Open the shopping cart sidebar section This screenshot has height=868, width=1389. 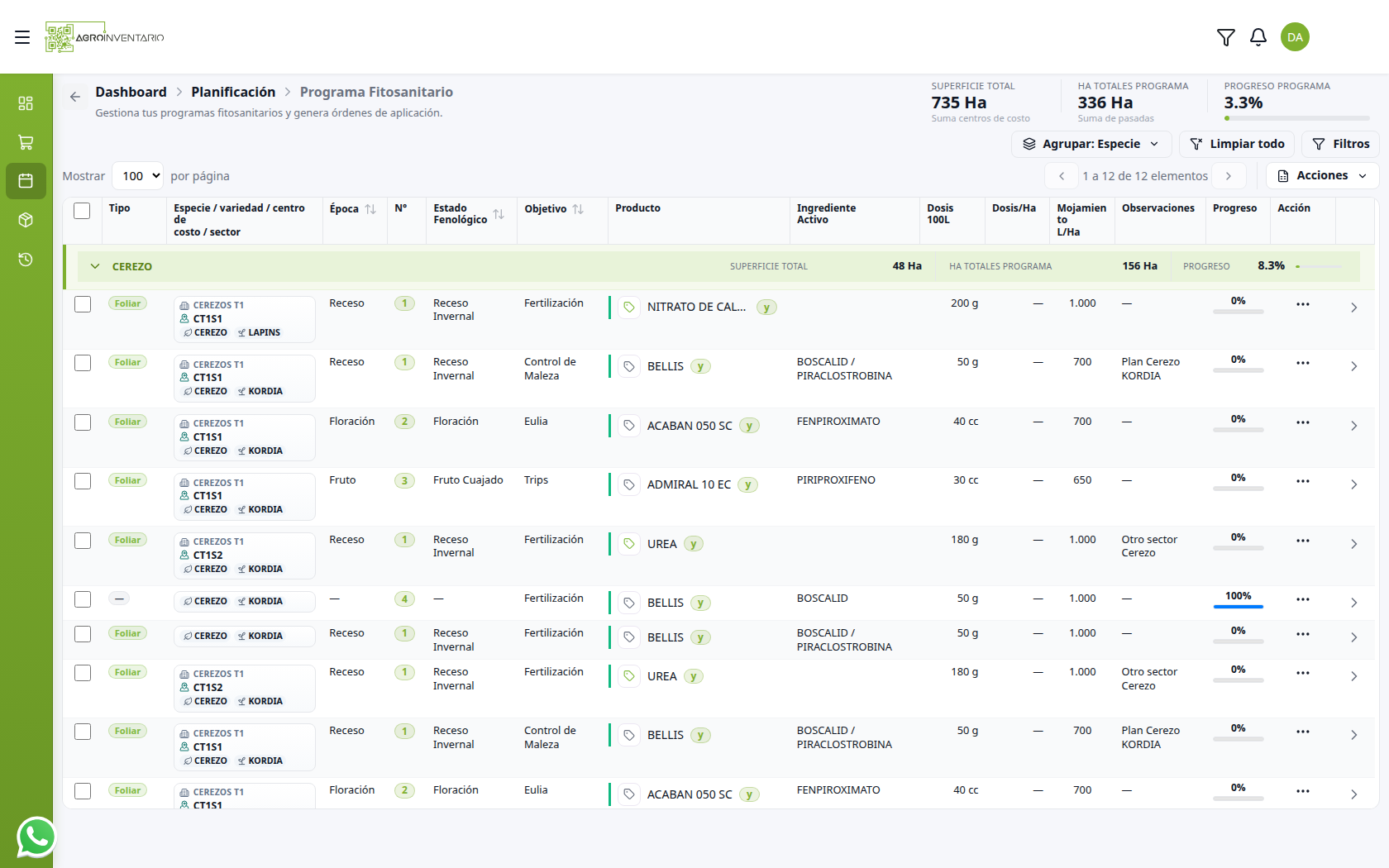point(26,142)
